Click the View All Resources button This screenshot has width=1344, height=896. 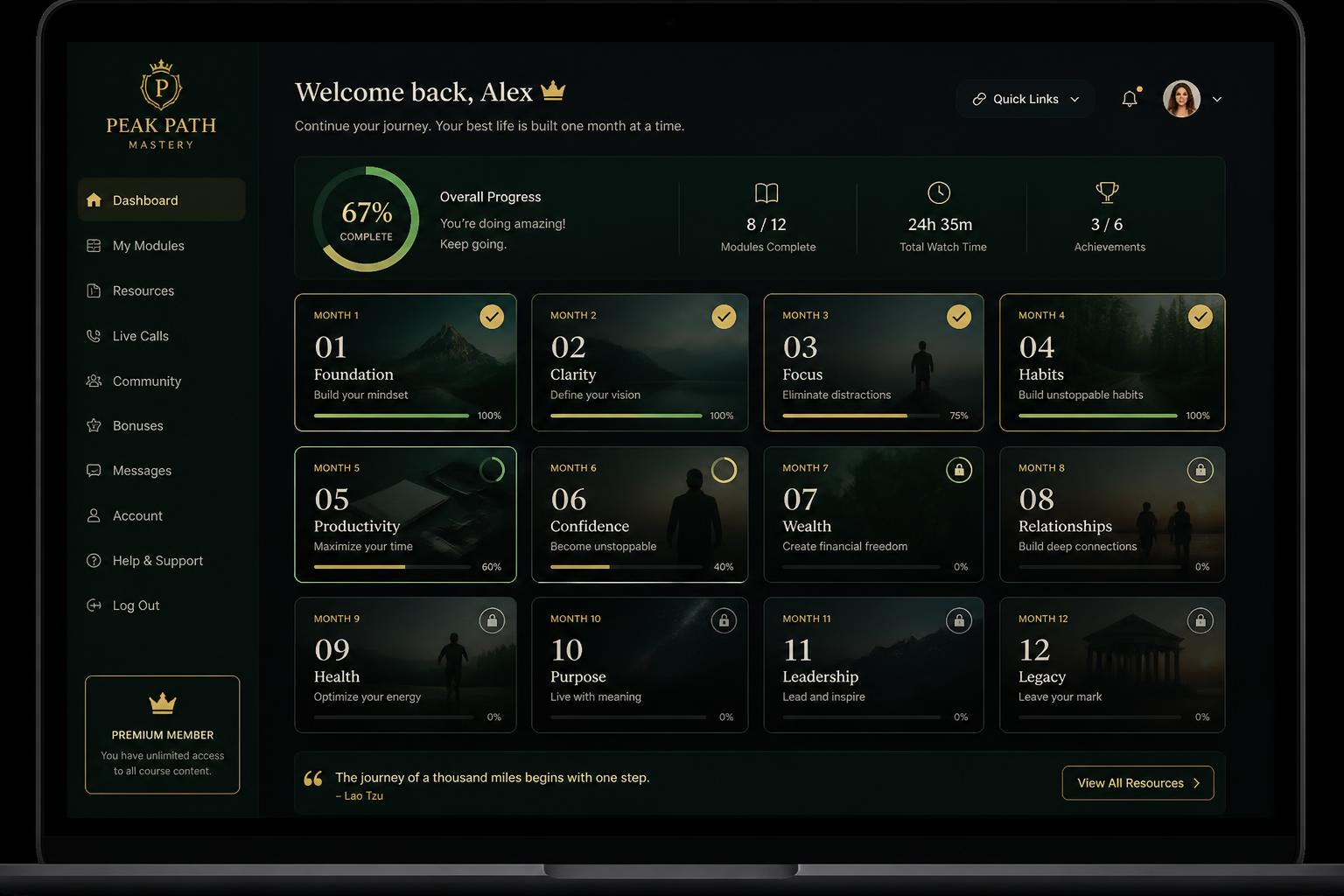1137,783
